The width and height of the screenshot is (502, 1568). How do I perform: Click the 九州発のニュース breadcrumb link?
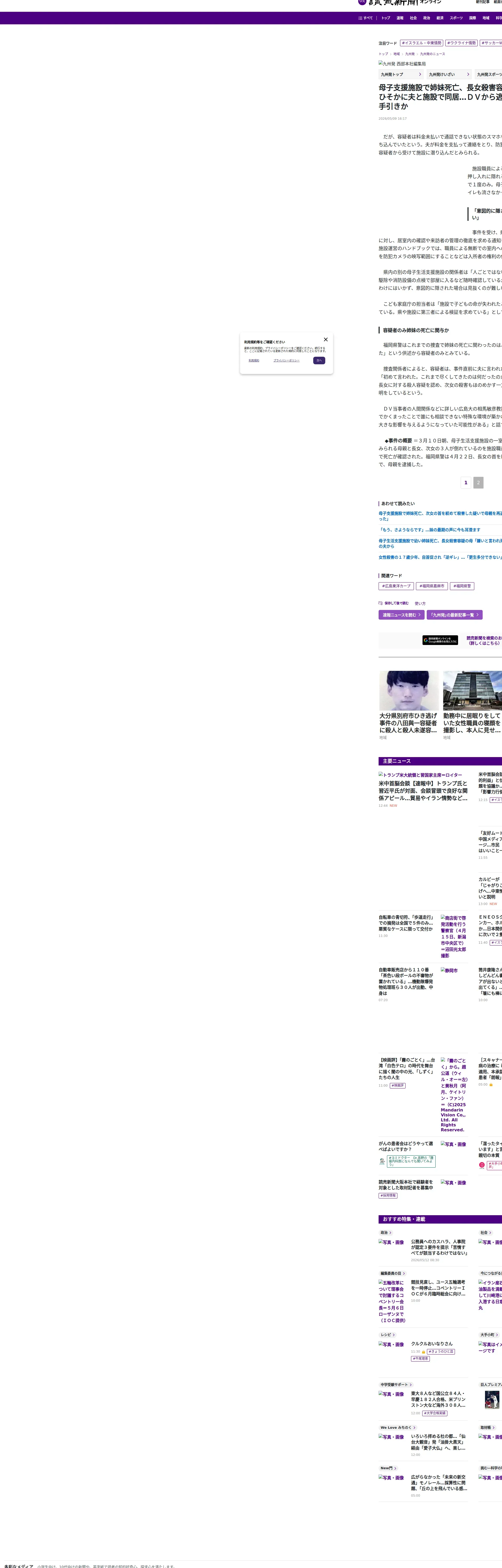click(x=432, y=54)
